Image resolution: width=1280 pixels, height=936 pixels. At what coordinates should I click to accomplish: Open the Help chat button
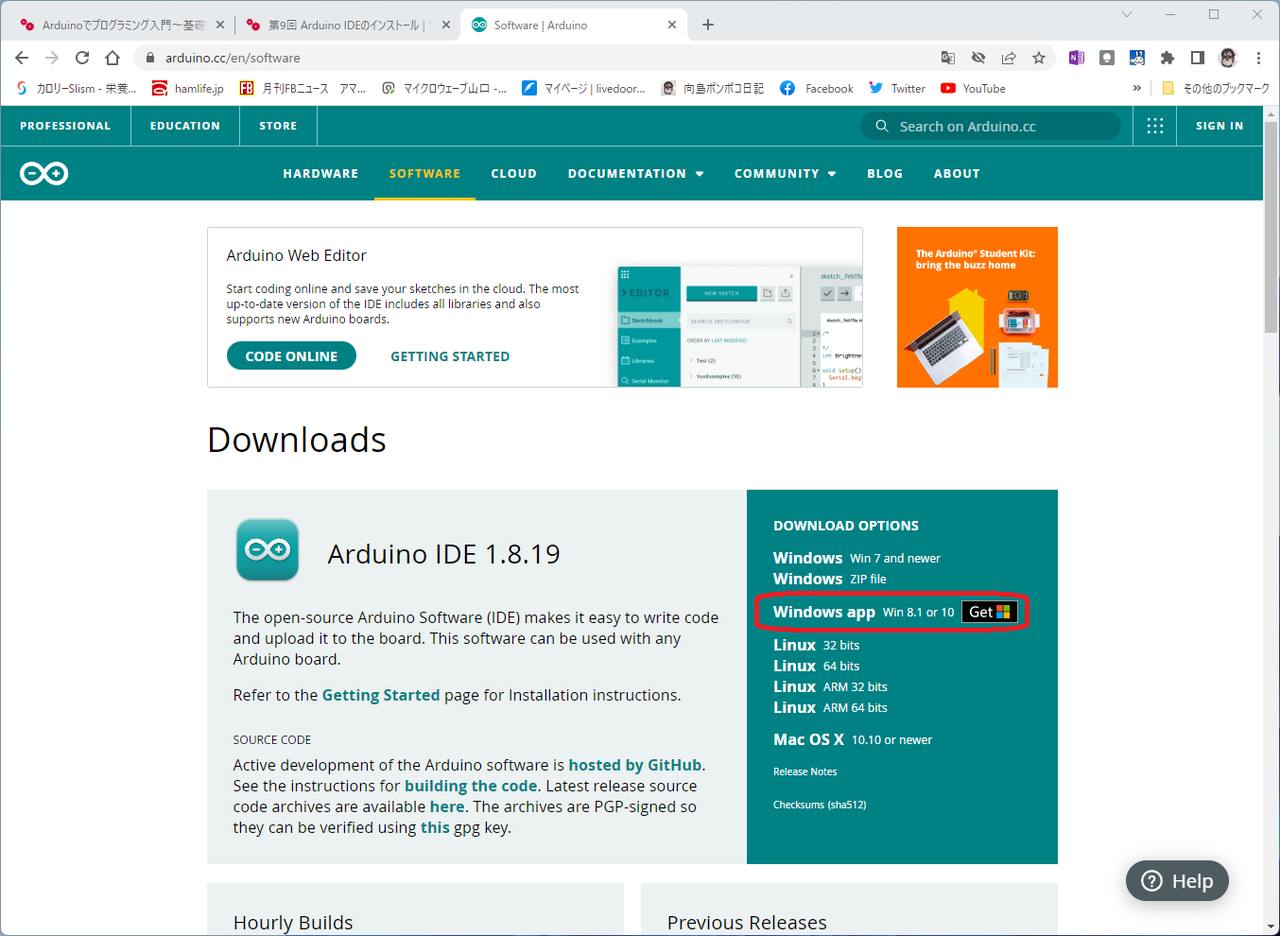[1177, 881]
